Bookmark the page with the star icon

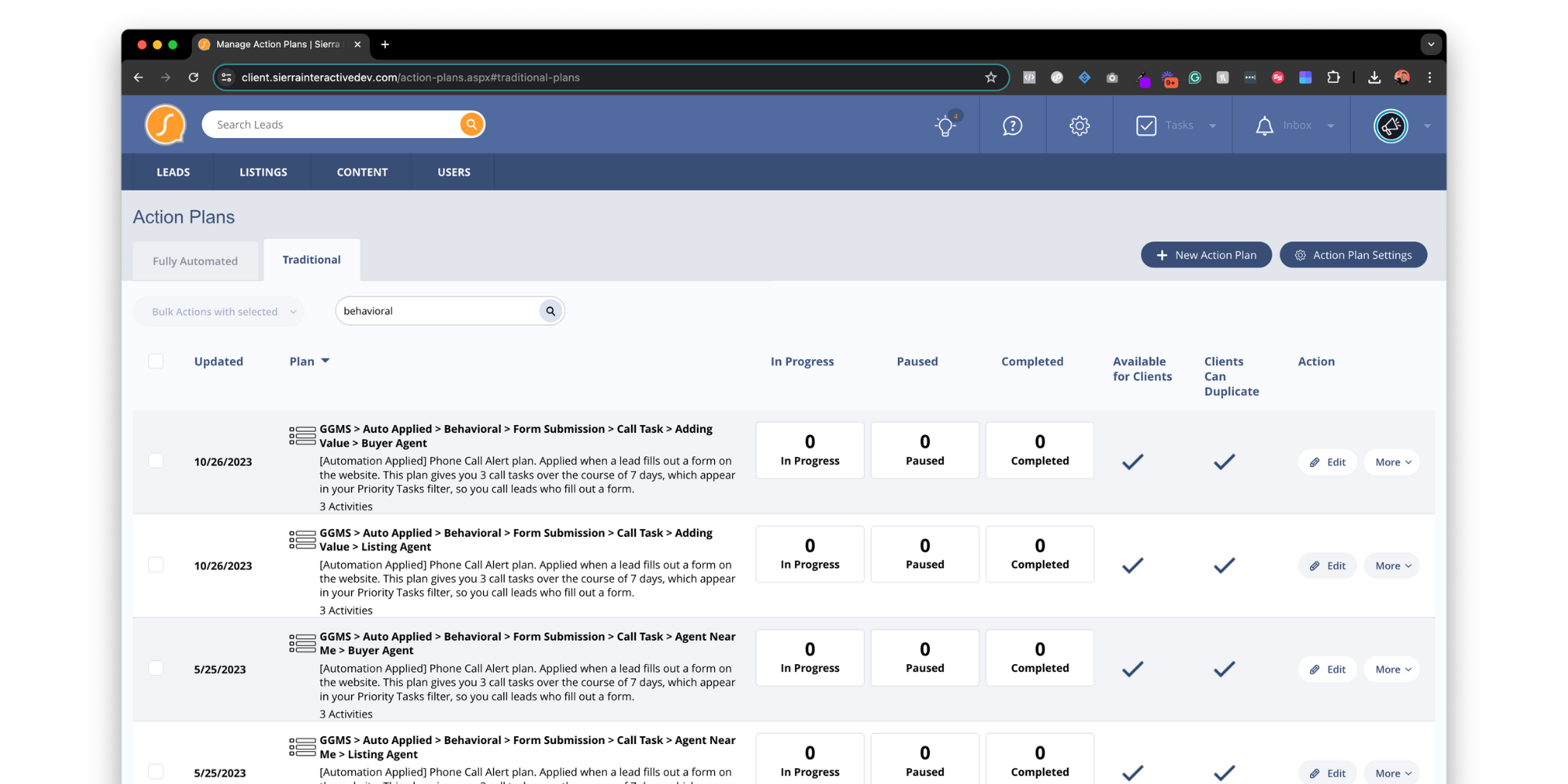(991, 78)
